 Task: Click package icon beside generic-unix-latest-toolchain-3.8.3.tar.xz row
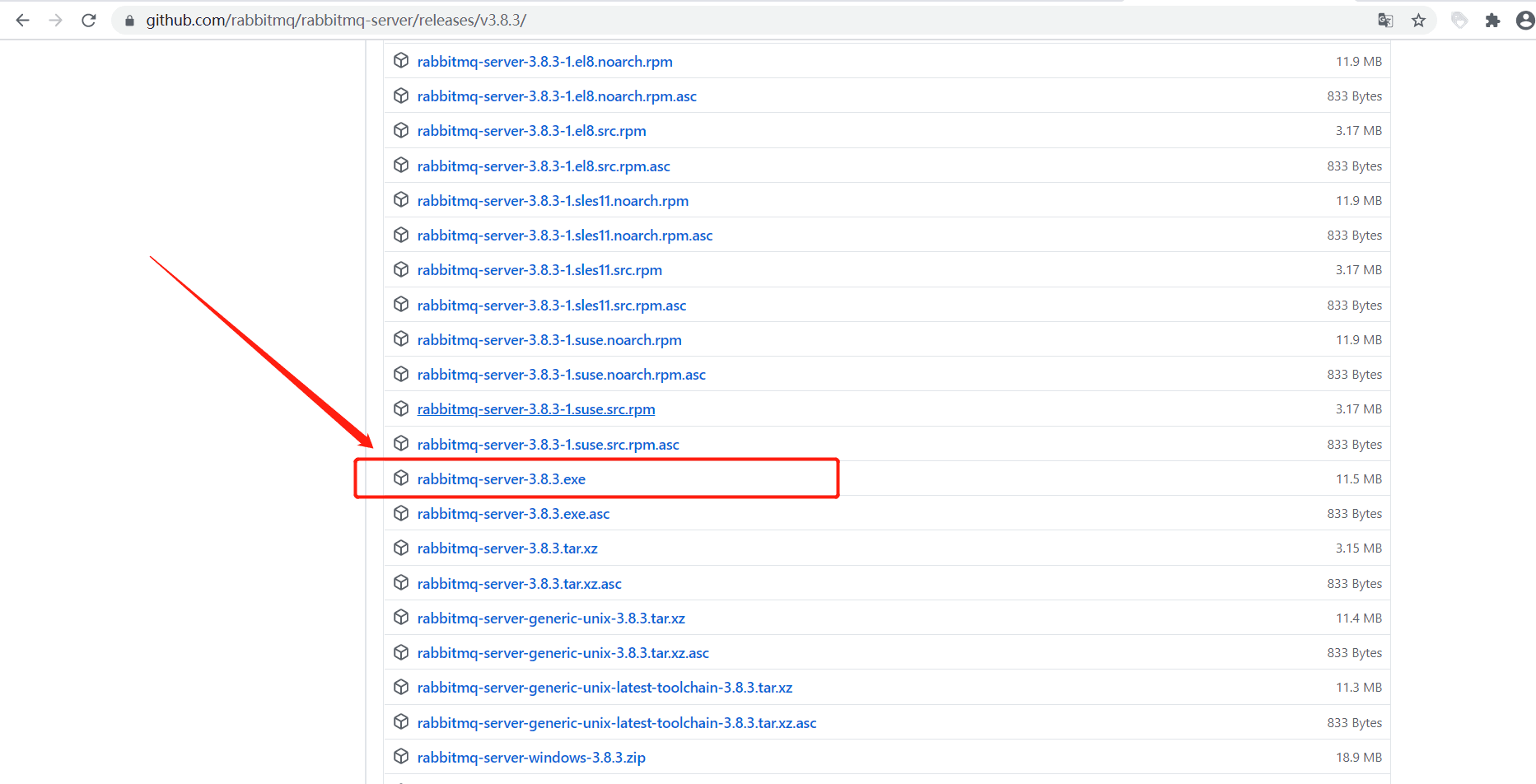(x=401, y=687)
